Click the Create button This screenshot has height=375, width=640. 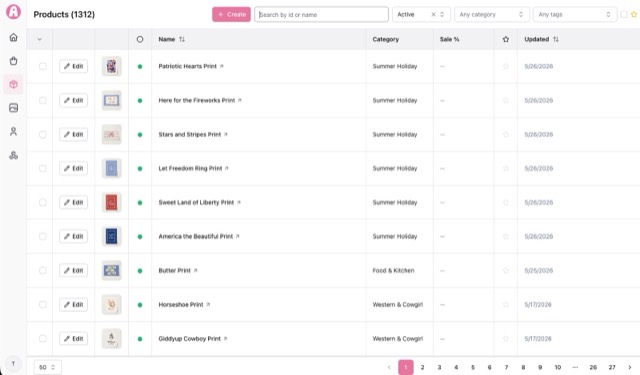click(231, 15)
